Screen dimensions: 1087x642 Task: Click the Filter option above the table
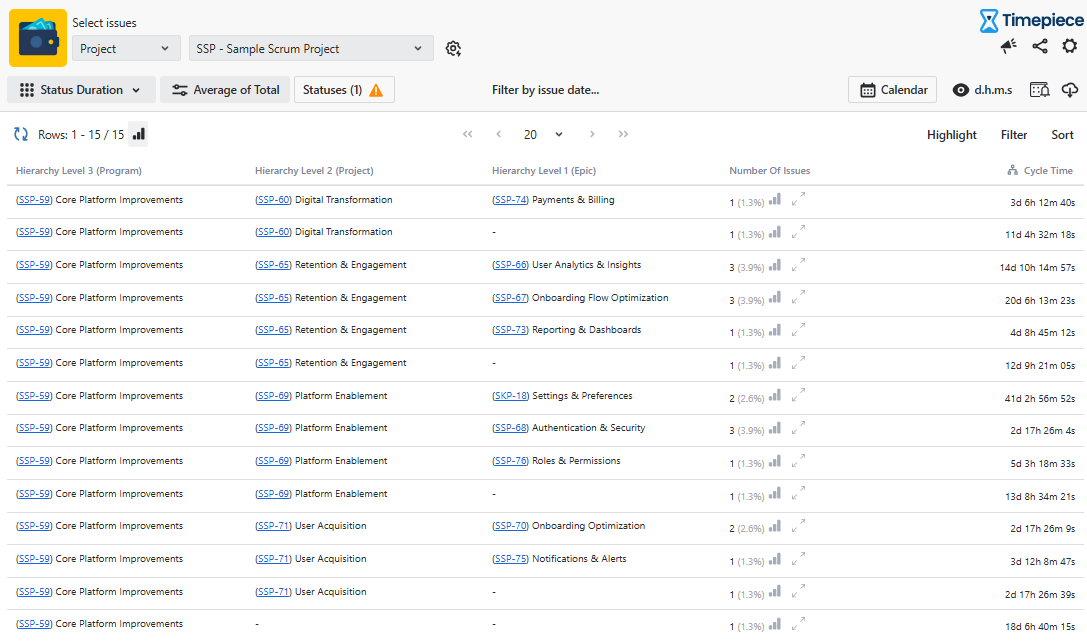1014,135
